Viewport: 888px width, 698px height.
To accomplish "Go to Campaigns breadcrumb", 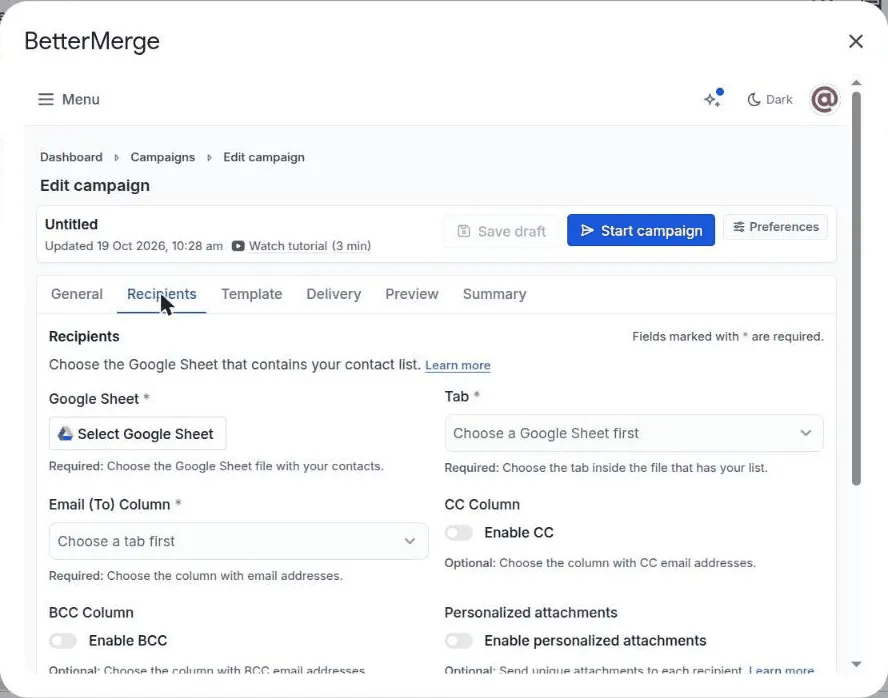I will 163,157.
